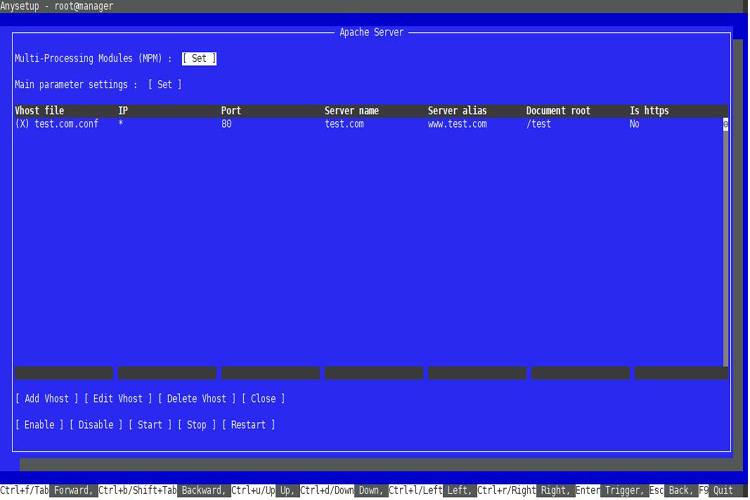The image size is (750, 500).
Task: Click the Vhost file column header
Action: tap(39, 111)
